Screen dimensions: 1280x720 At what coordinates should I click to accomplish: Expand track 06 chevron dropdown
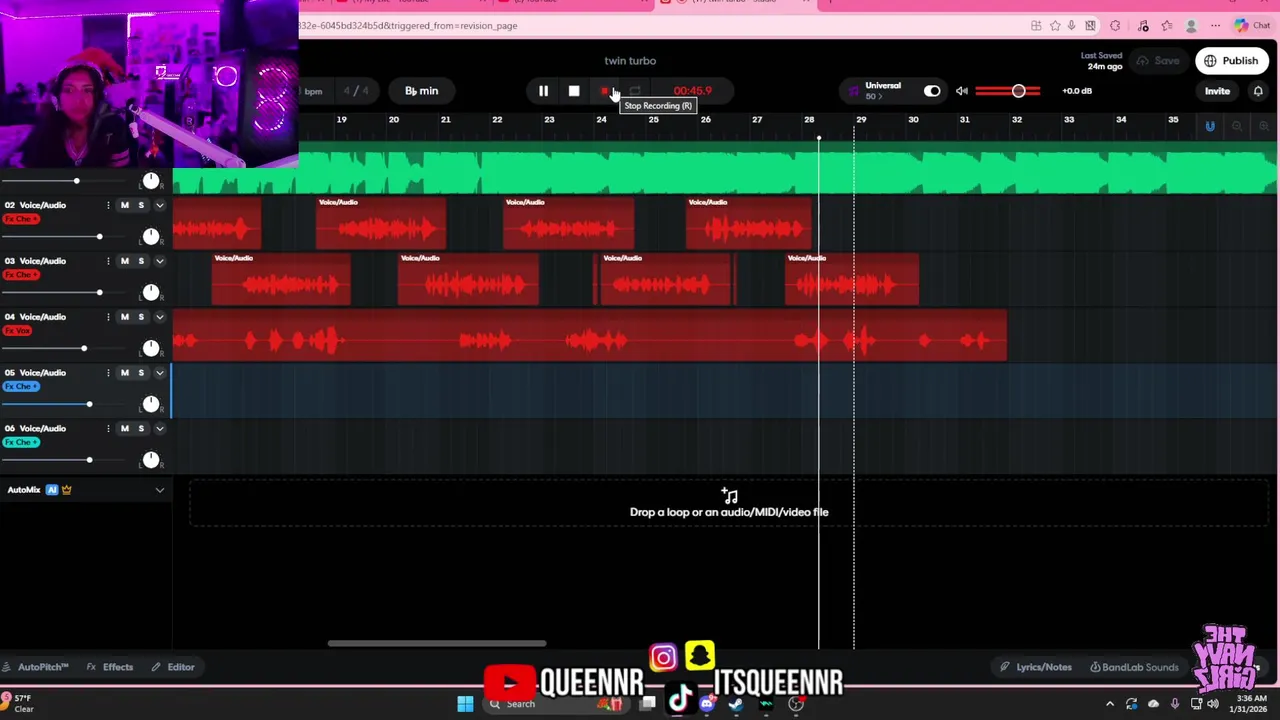pyautogui.click(x=159, y=429)
